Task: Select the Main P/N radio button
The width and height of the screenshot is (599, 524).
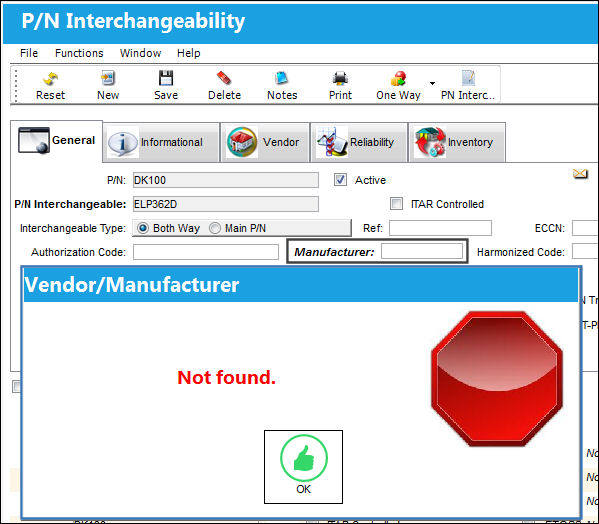Action: pos(215,228)
